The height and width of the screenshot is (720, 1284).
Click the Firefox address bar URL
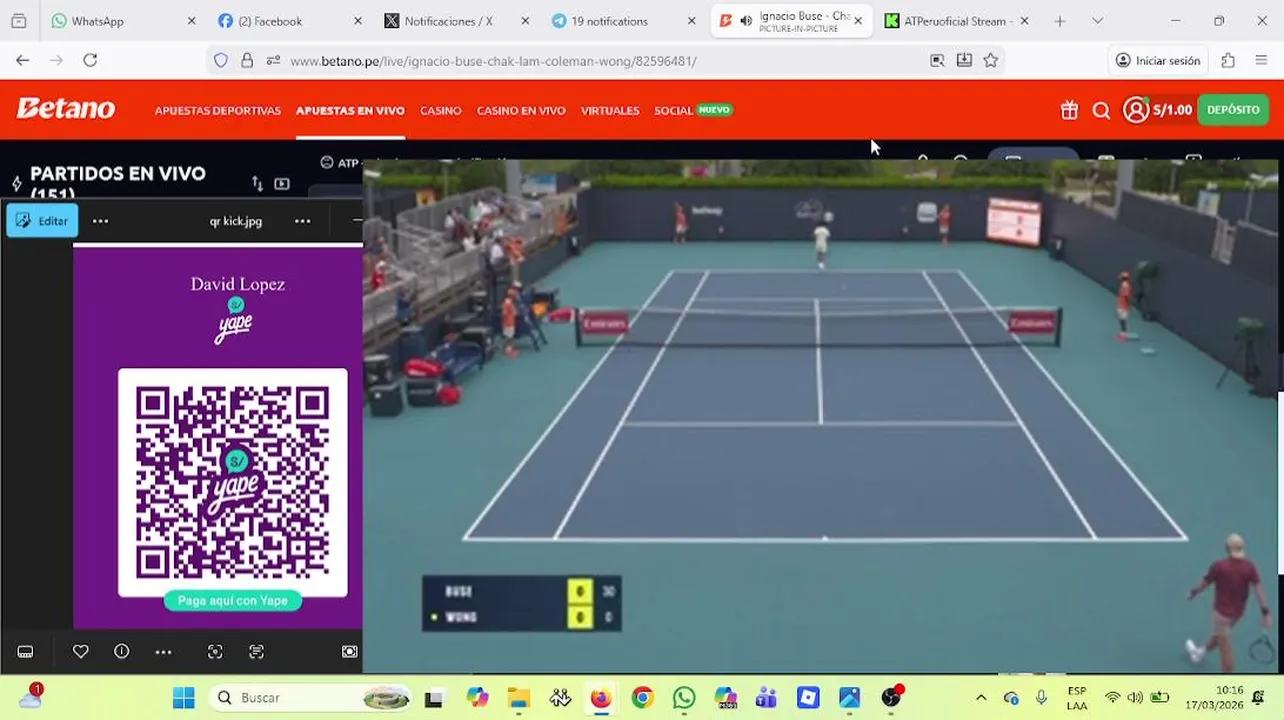click(x=493, y=60)
